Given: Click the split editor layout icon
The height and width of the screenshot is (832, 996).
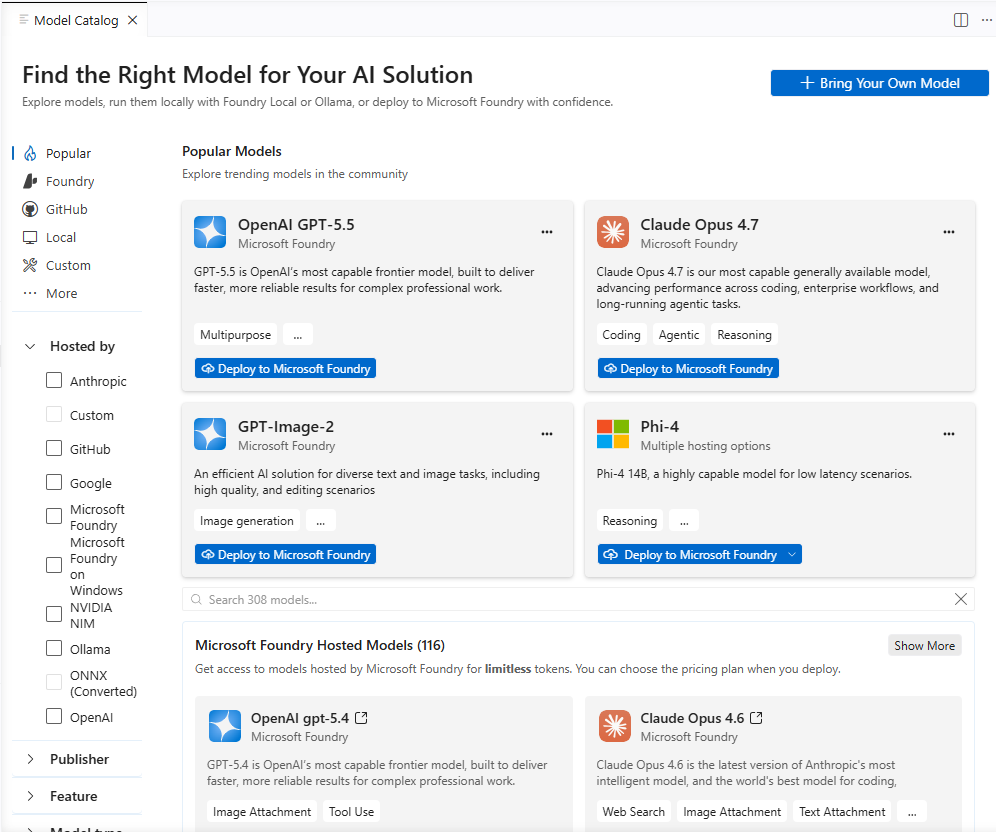Looking at the screenshot, I should pyautogui.click(x=960, y=20).
